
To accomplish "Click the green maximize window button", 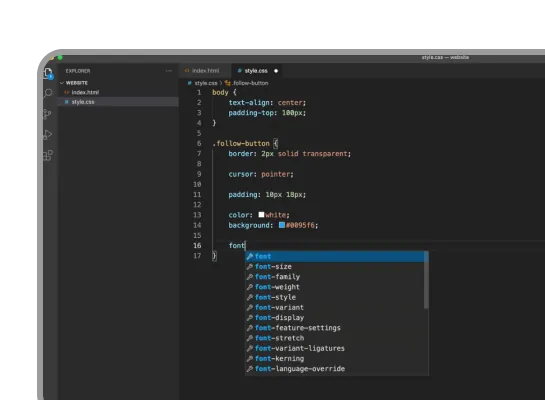I will click(60, 58).
